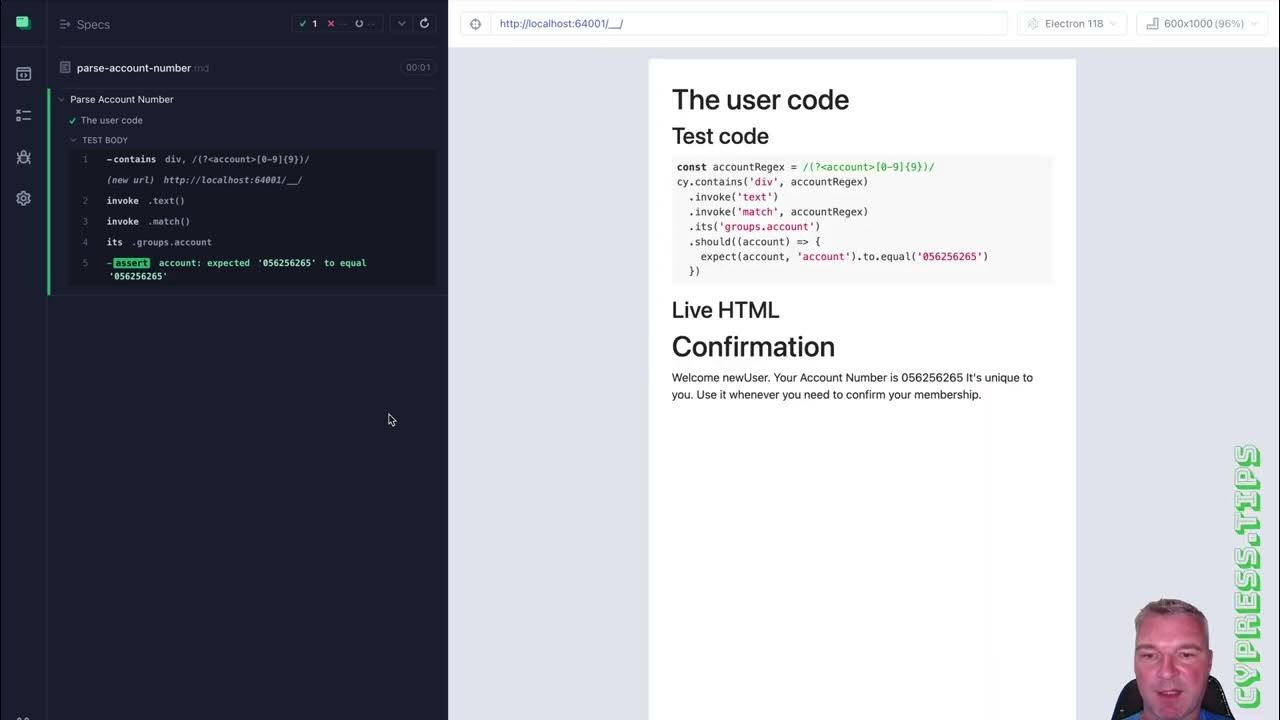The width and height of the screenshot is (1280, 720).
Task: Click the invoke .match() command entry
Action: pyautogui.click(x=148, y=222)
